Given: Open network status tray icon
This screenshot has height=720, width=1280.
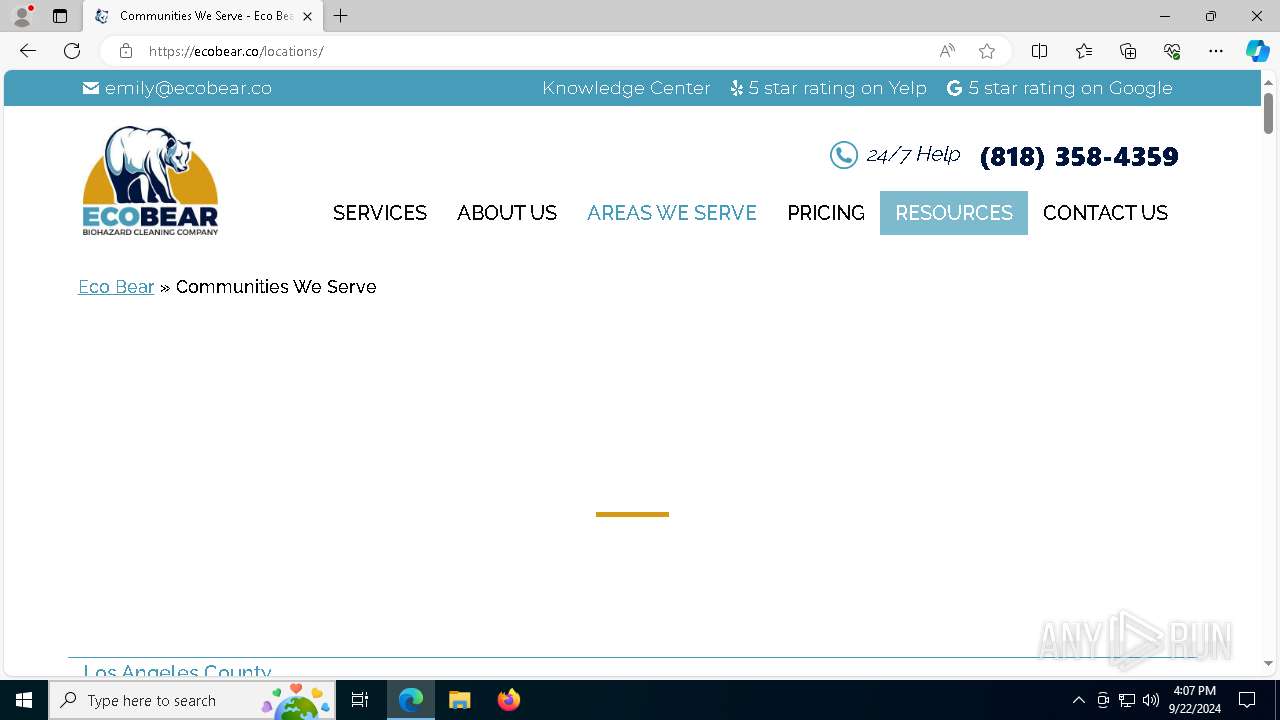Looking at the screenshot, I should pos(1127,700).
